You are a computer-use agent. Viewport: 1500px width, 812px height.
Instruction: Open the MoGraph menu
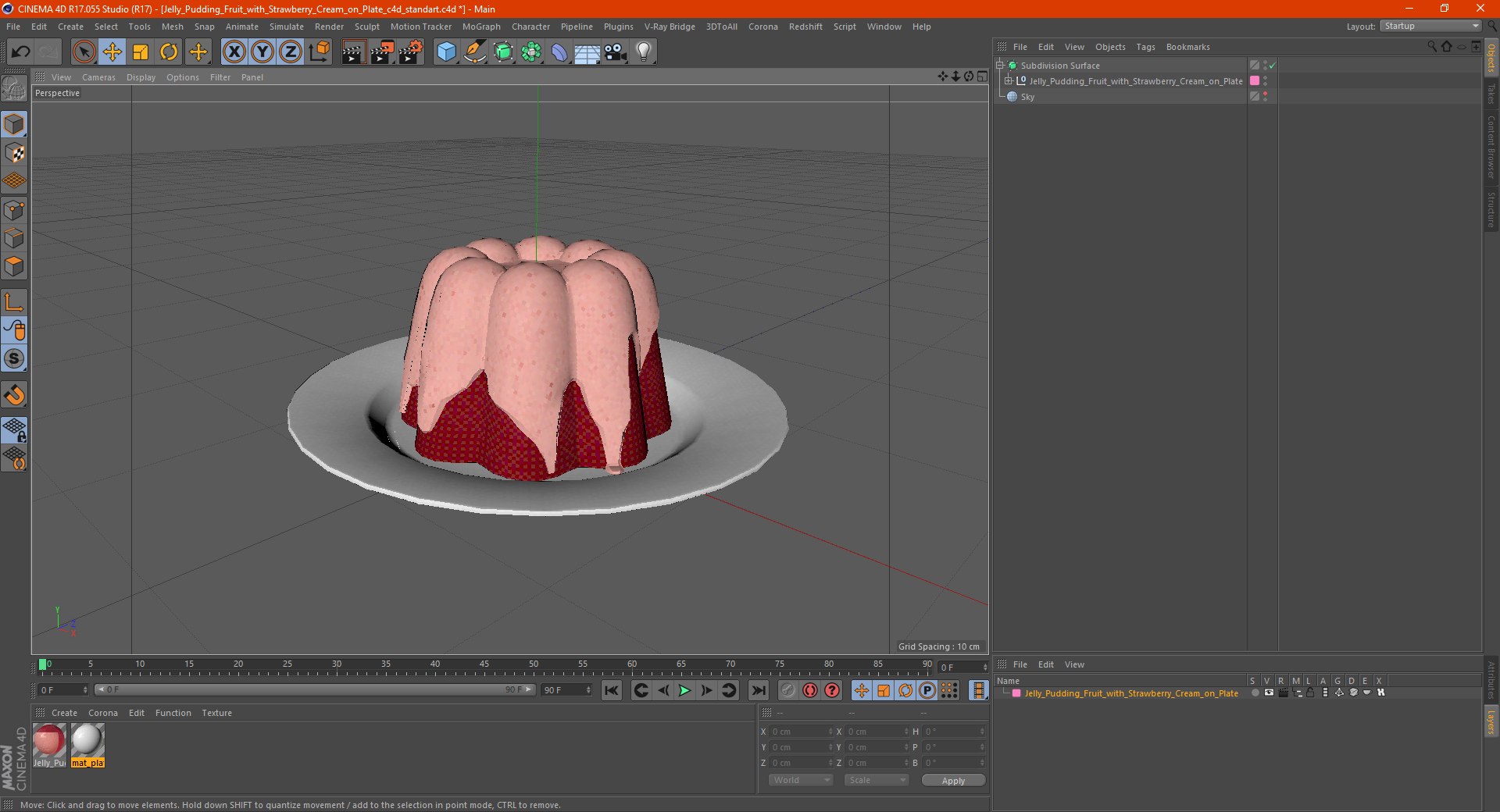(481, 27)
